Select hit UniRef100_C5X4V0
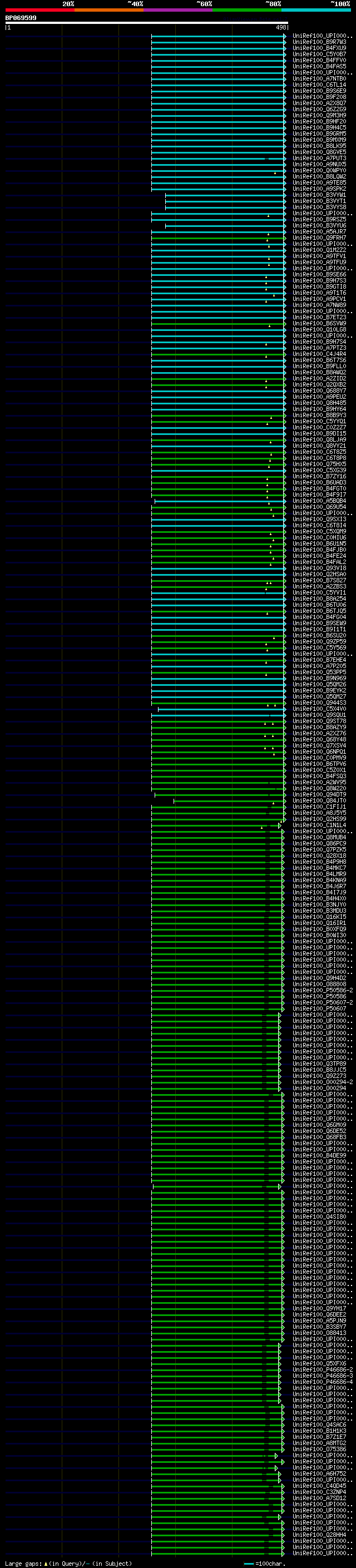The width and height of the screenshot is (356, 1568). pos(319,709)
